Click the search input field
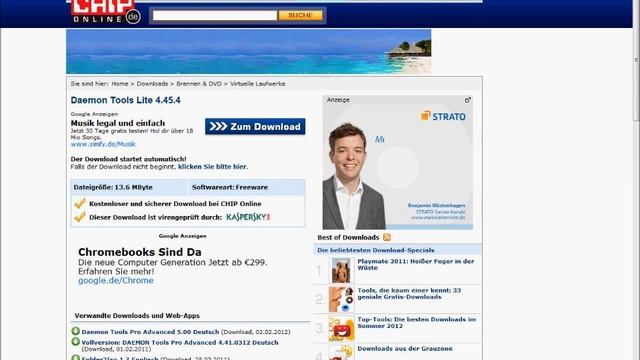The height and width of the screenshot is (360, 640). click(215, 16)
